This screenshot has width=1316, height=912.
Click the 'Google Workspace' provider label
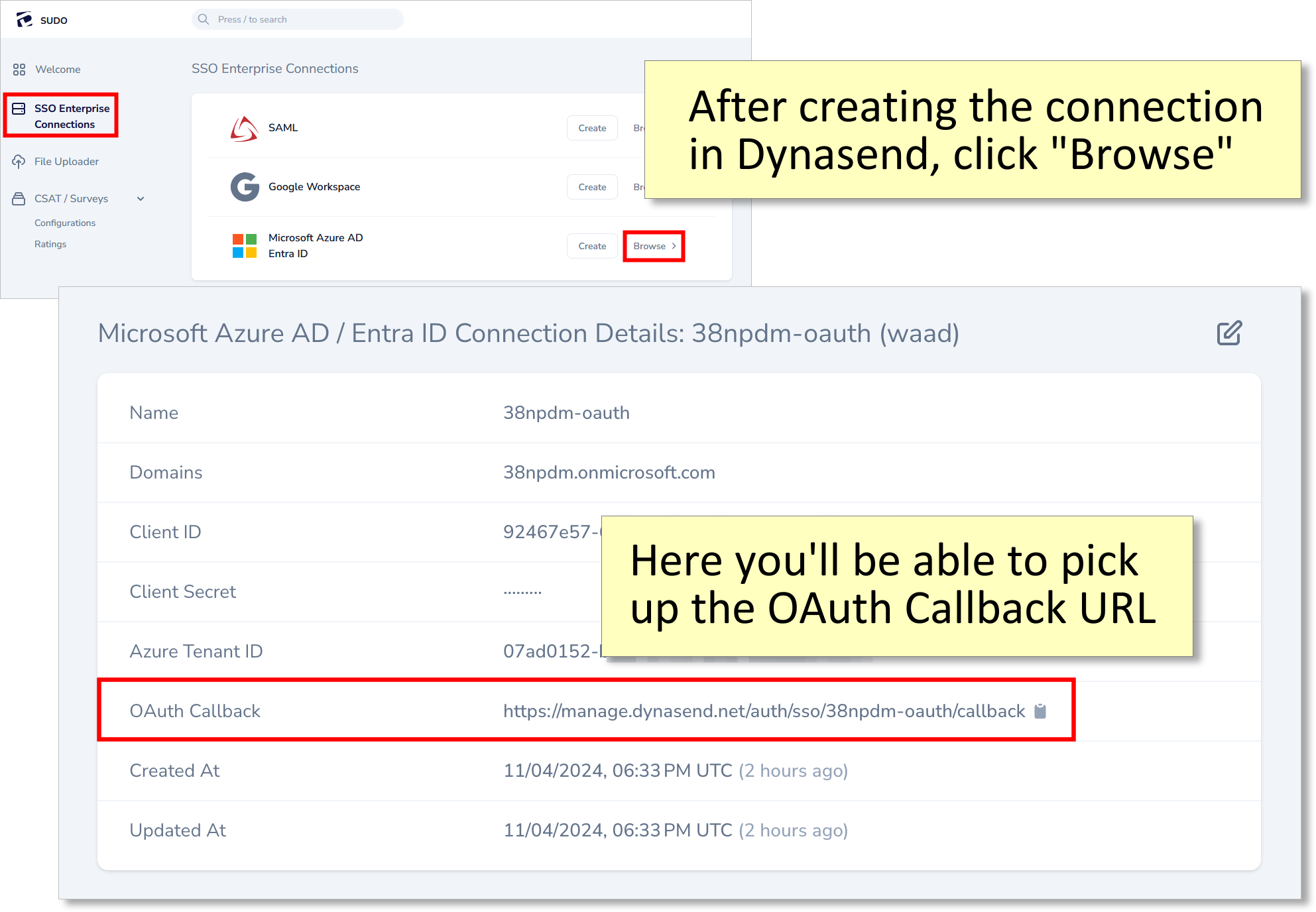coord(314,187)
